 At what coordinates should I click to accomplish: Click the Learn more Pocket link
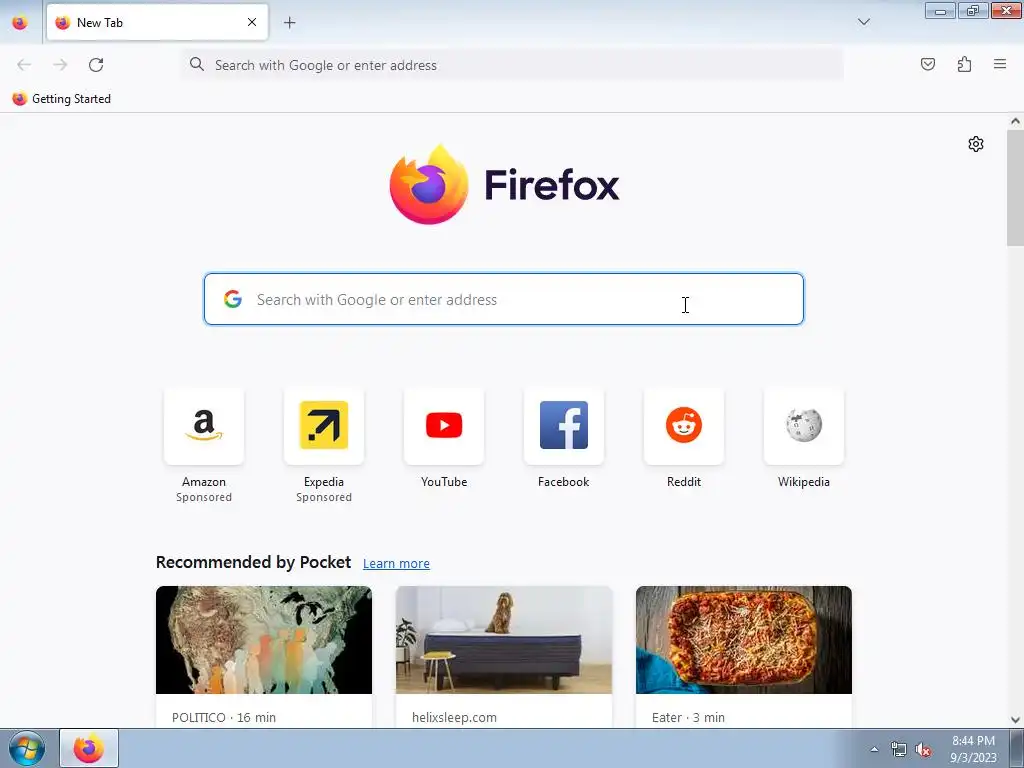396,564
